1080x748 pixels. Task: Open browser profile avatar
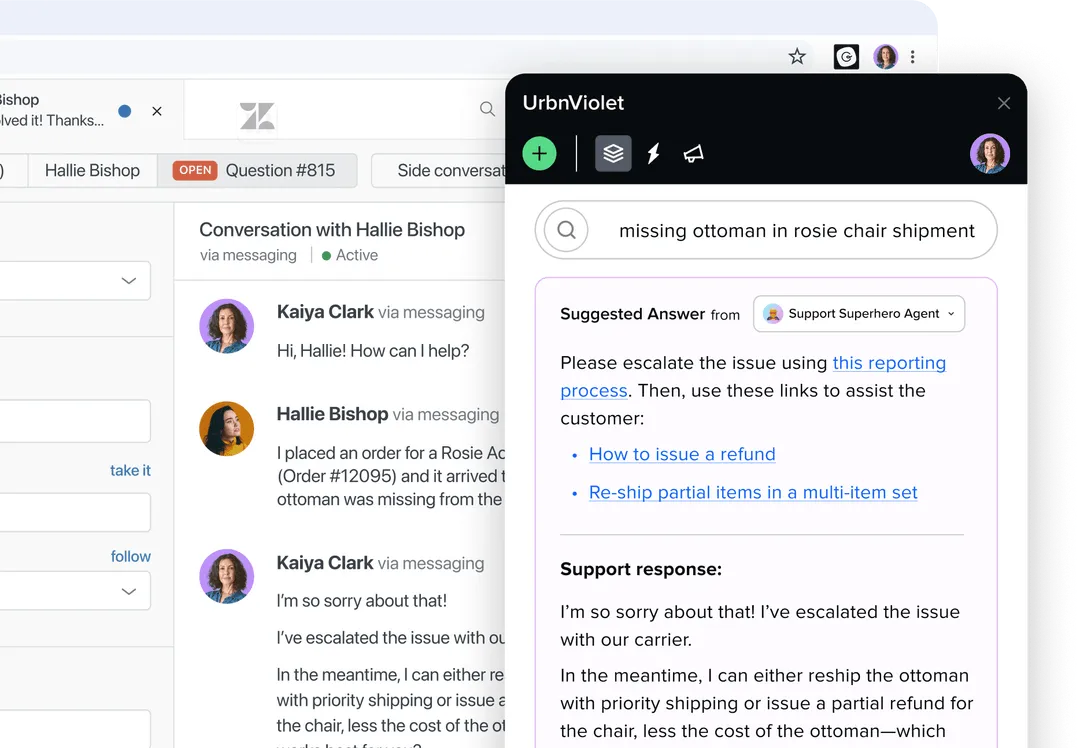click(x=885, y=56)
